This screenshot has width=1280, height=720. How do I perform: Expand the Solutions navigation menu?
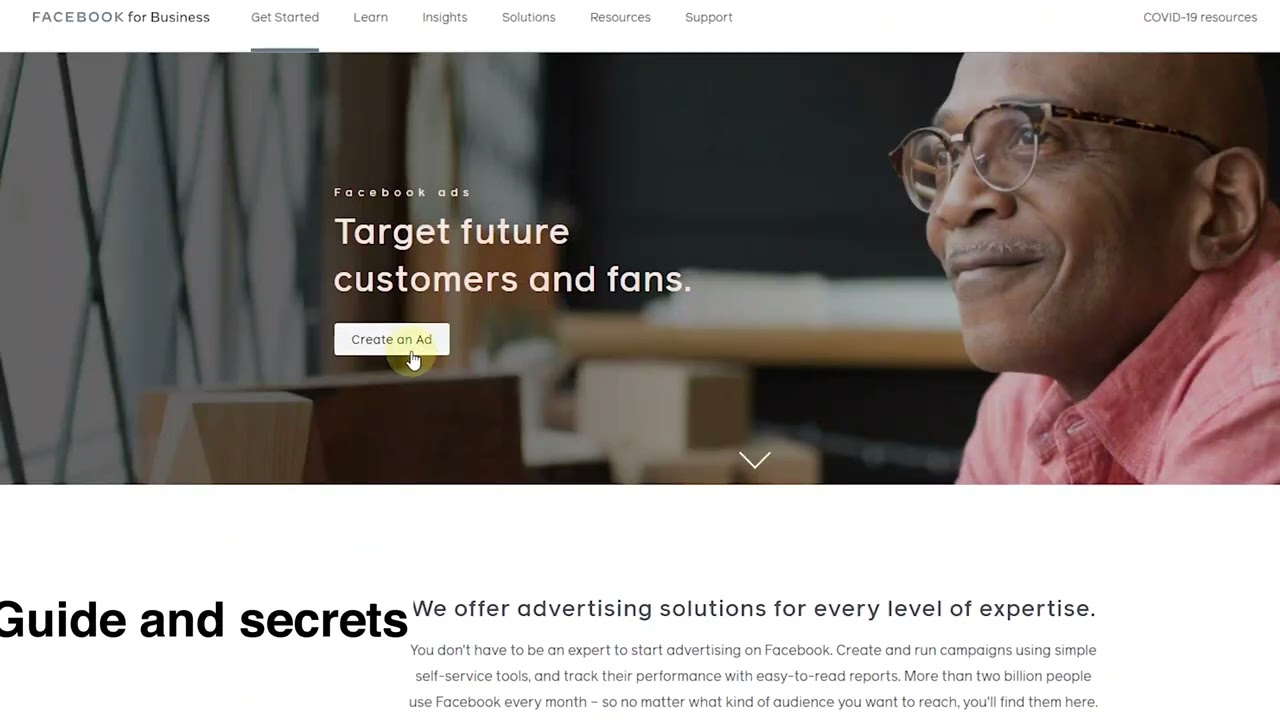click(x=528, y=17)
